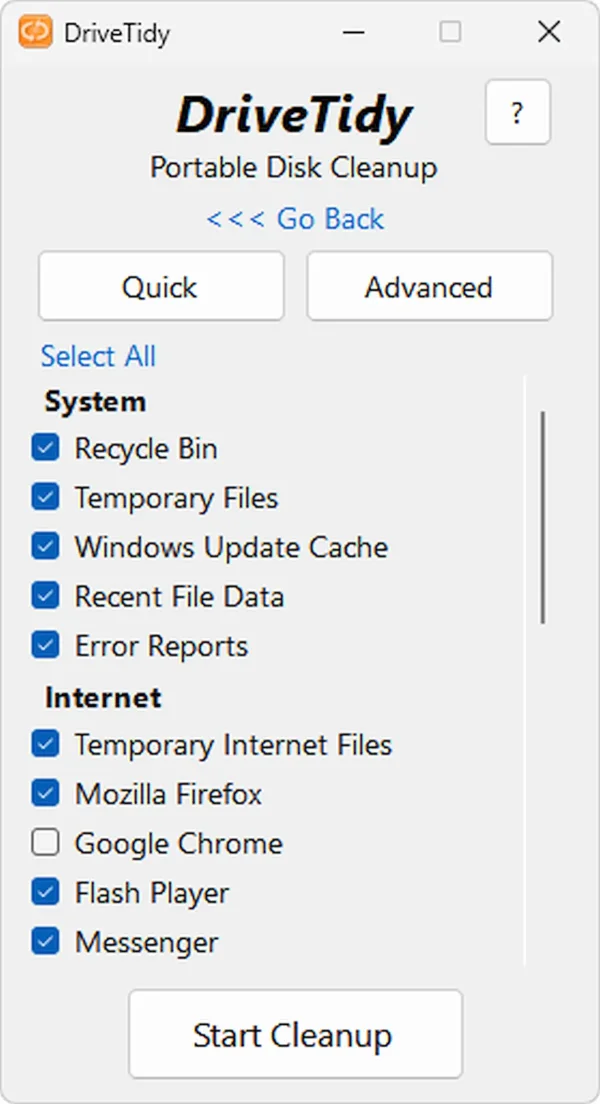Viewport: 600px width, 1104px height.
Task: Toggle the Error Reports checkbox
Action: tap(46, 645)
